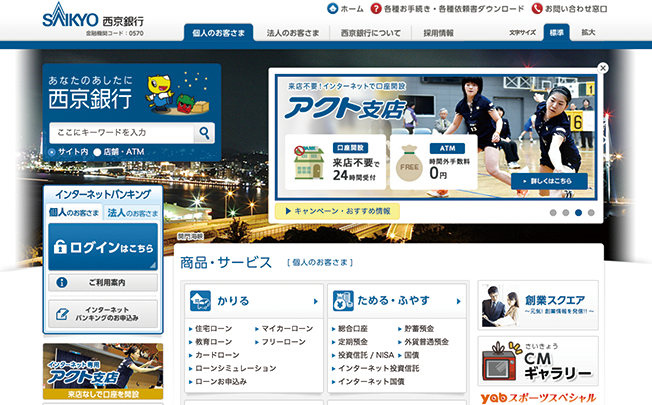Switch internet banking to 法人のお客さま tab
Viewport: 652px width, 405px height.
133,213
